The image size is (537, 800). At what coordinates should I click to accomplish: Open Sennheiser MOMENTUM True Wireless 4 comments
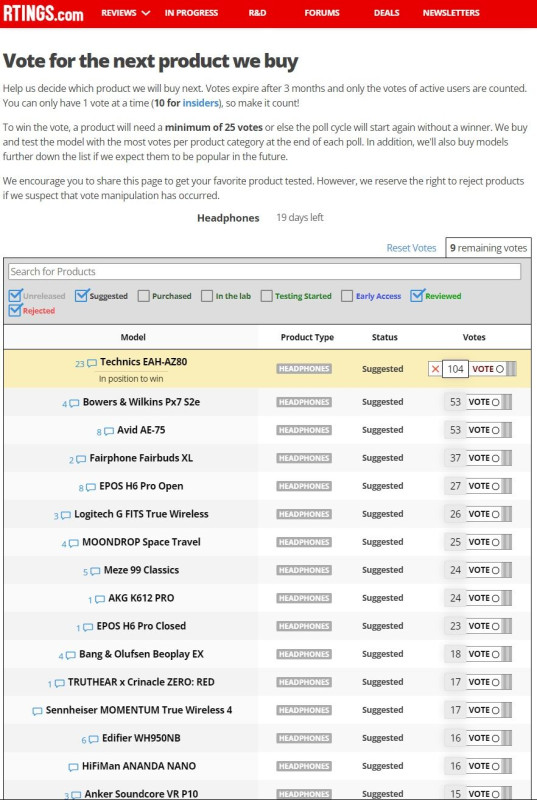pyautogui.click(x=37, y=711)
